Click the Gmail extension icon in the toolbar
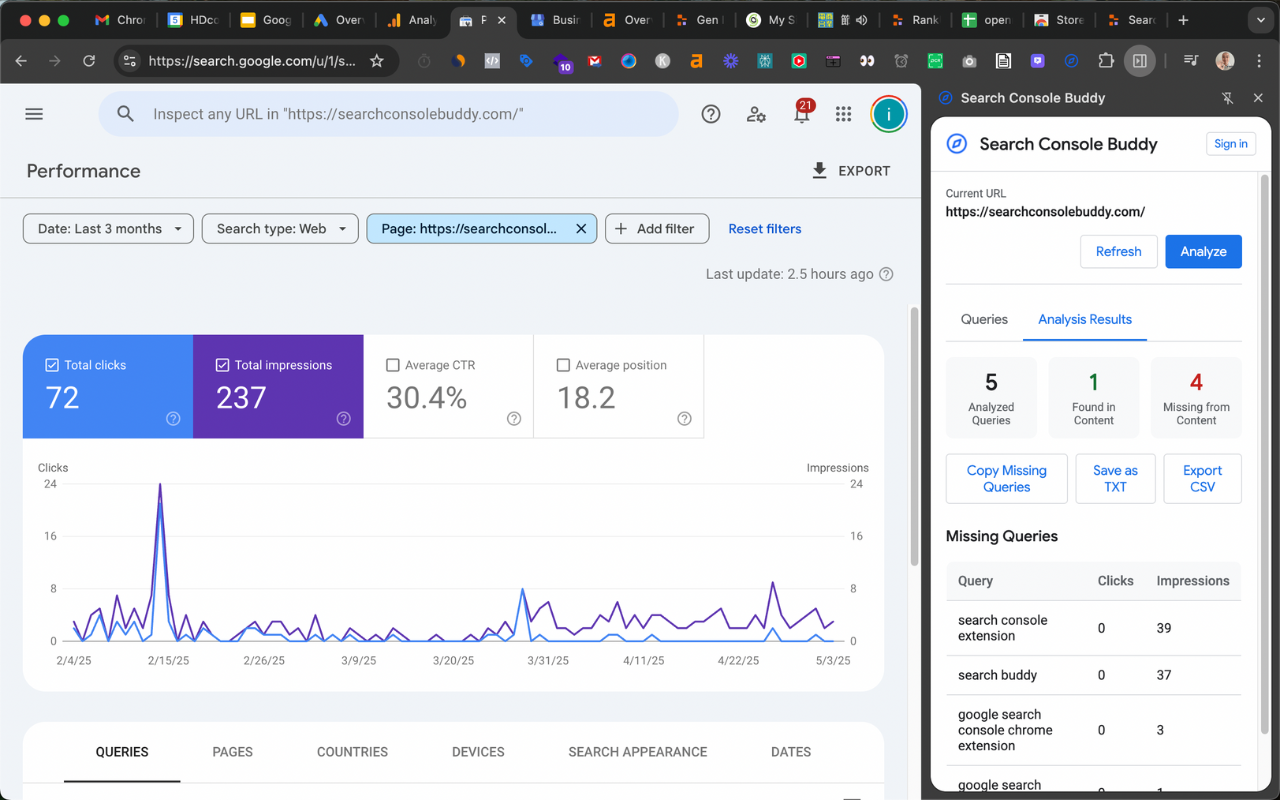Image resolution: width=1280 pixels, height=800 pixels. (x=594, y=61)
